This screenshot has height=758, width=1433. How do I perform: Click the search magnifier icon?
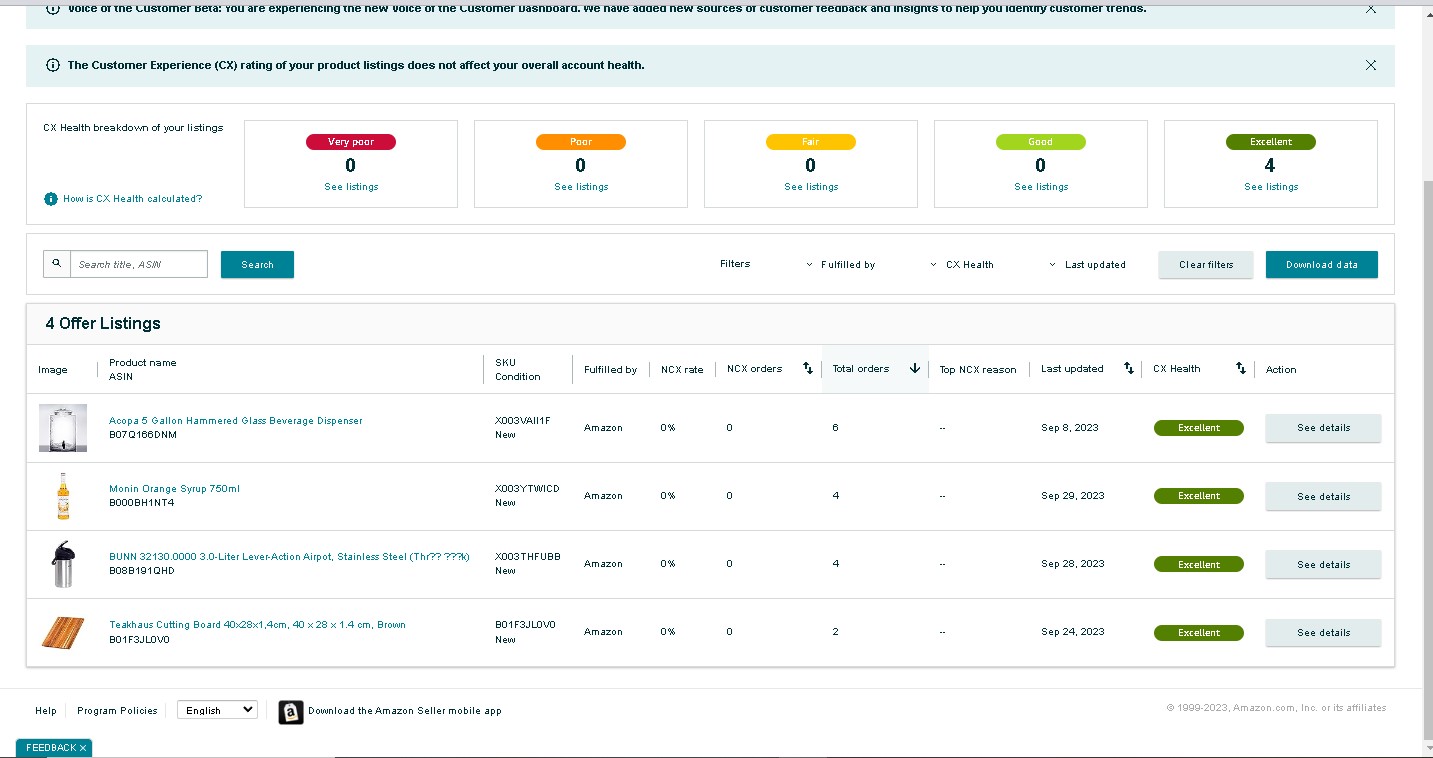tap(57, 264)
